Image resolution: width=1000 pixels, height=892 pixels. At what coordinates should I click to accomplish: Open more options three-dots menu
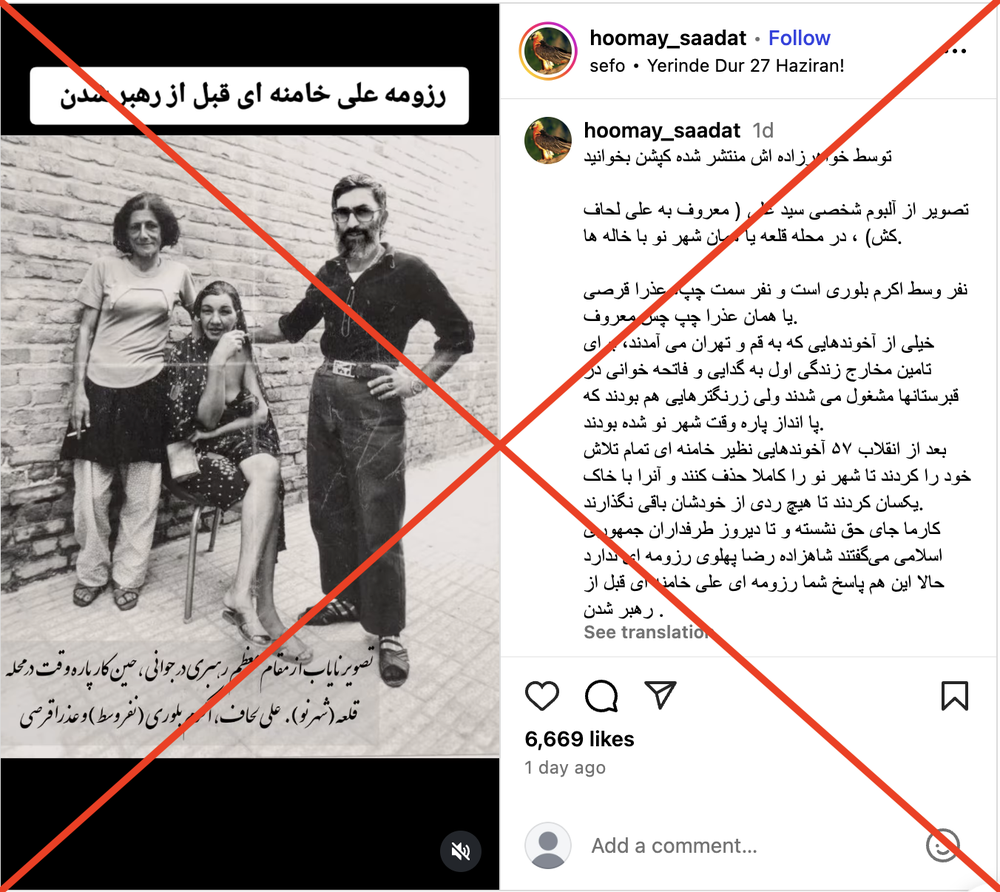(x=959, y=51)
